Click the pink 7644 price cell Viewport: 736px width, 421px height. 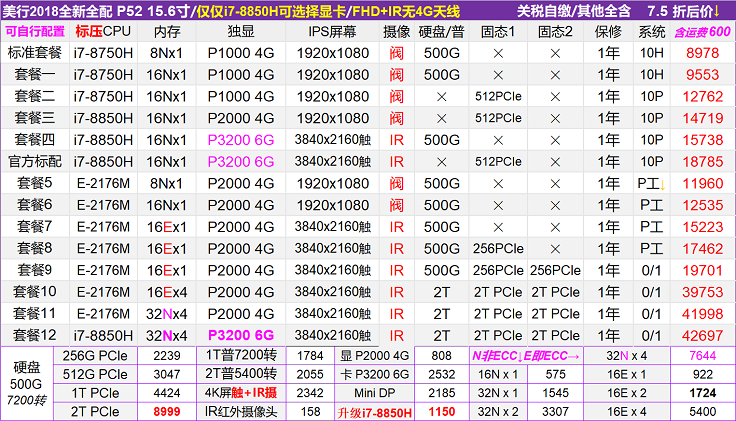701,354
